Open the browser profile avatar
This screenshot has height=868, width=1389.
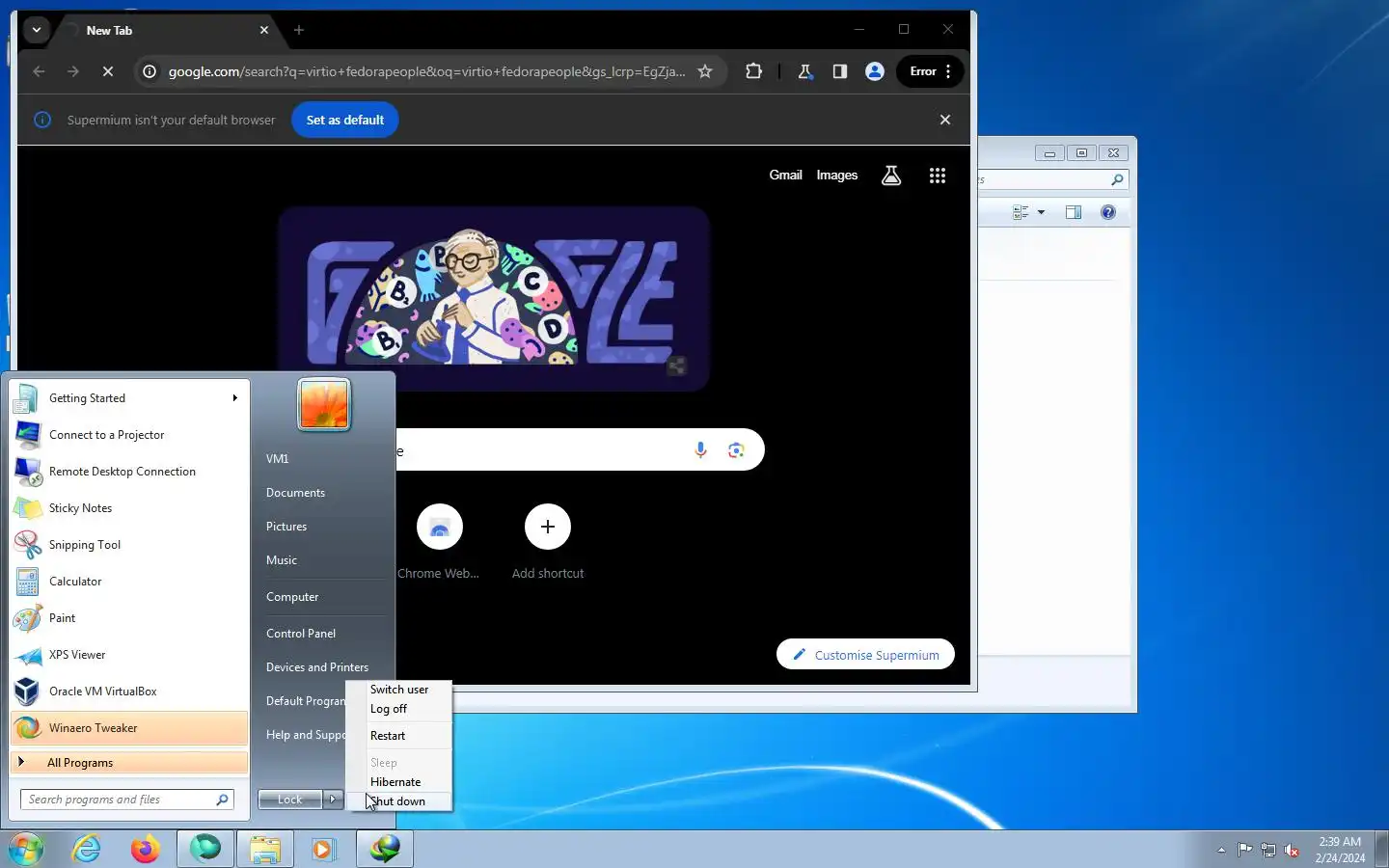point(875,71)
